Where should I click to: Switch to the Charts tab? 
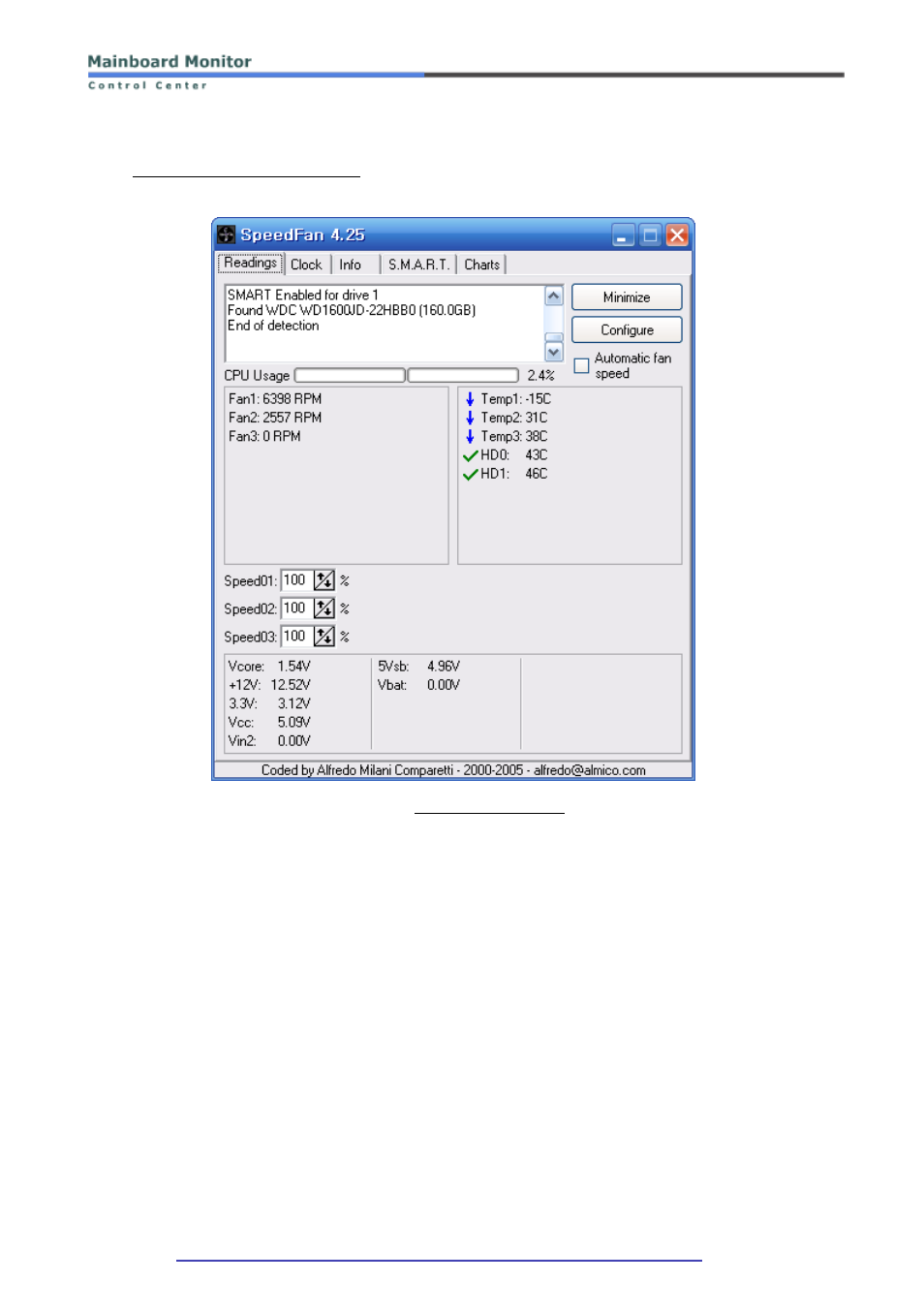pyautogui.click(x=481, y=265)
